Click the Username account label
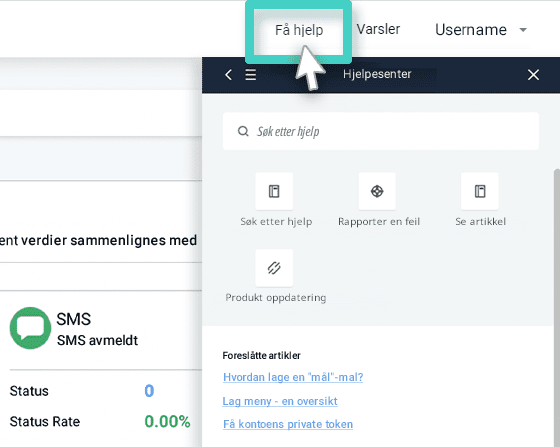Image resolution: width=560 pixels, height=447 pixels. (471, 30)
